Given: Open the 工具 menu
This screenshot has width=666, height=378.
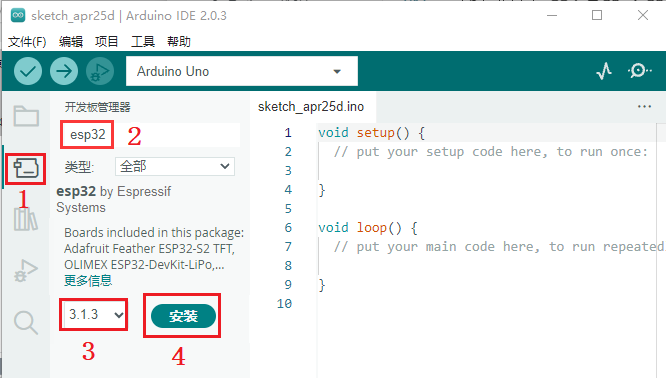Looking at the screenshot, I should pos(143,42).
